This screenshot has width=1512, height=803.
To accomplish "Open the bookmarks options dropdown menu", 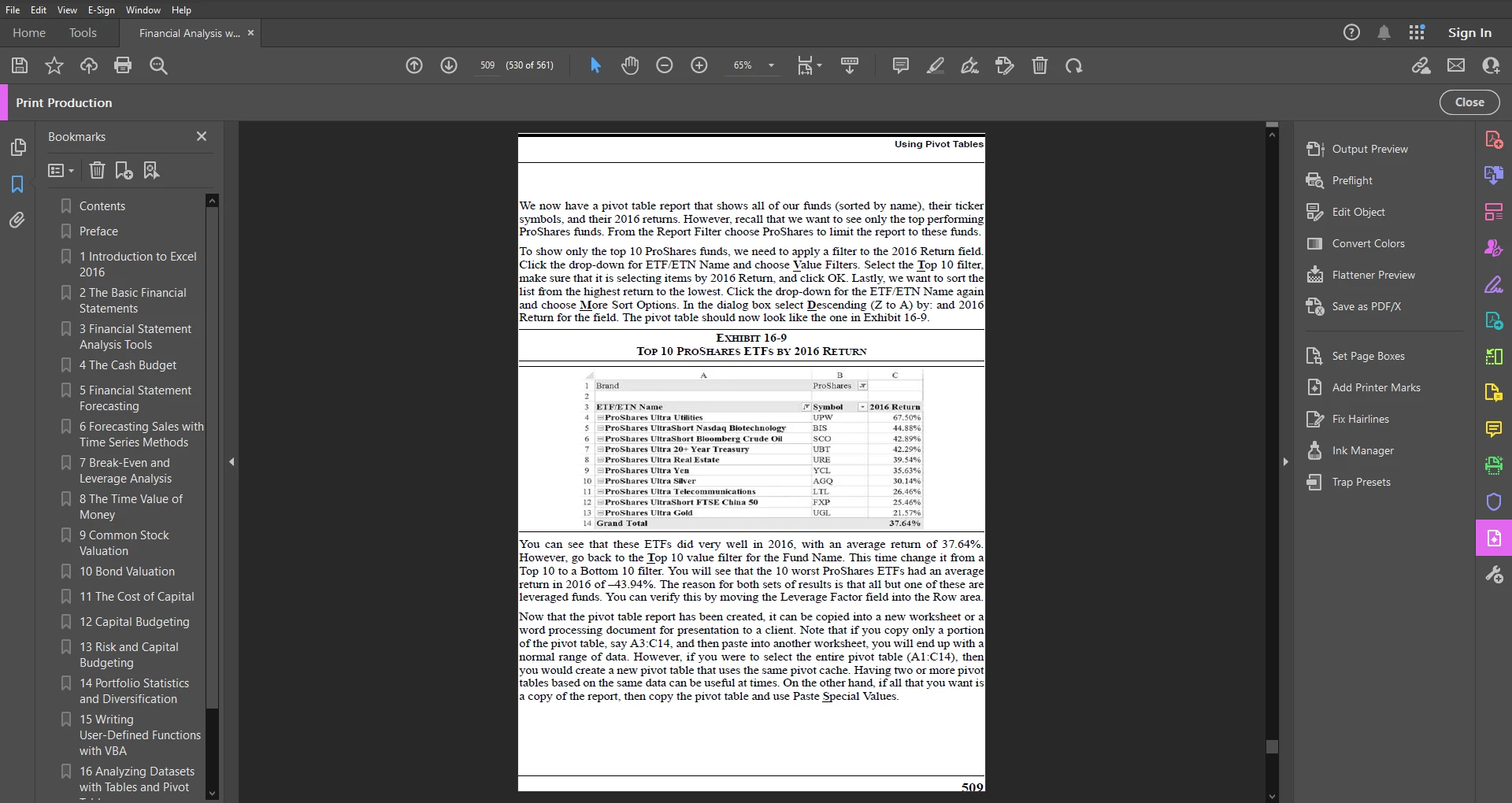I will point(61,170).
